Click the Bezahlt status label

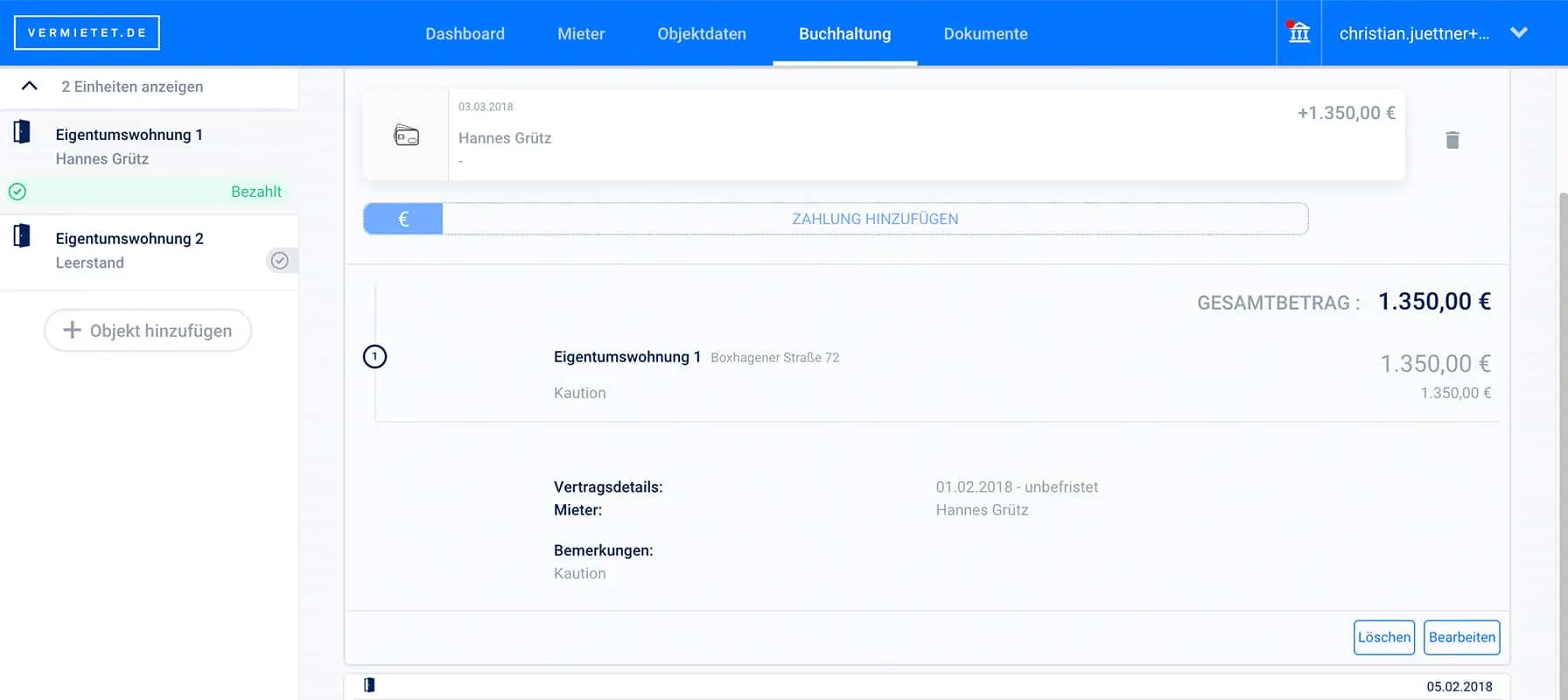click(x=256, y=192)
